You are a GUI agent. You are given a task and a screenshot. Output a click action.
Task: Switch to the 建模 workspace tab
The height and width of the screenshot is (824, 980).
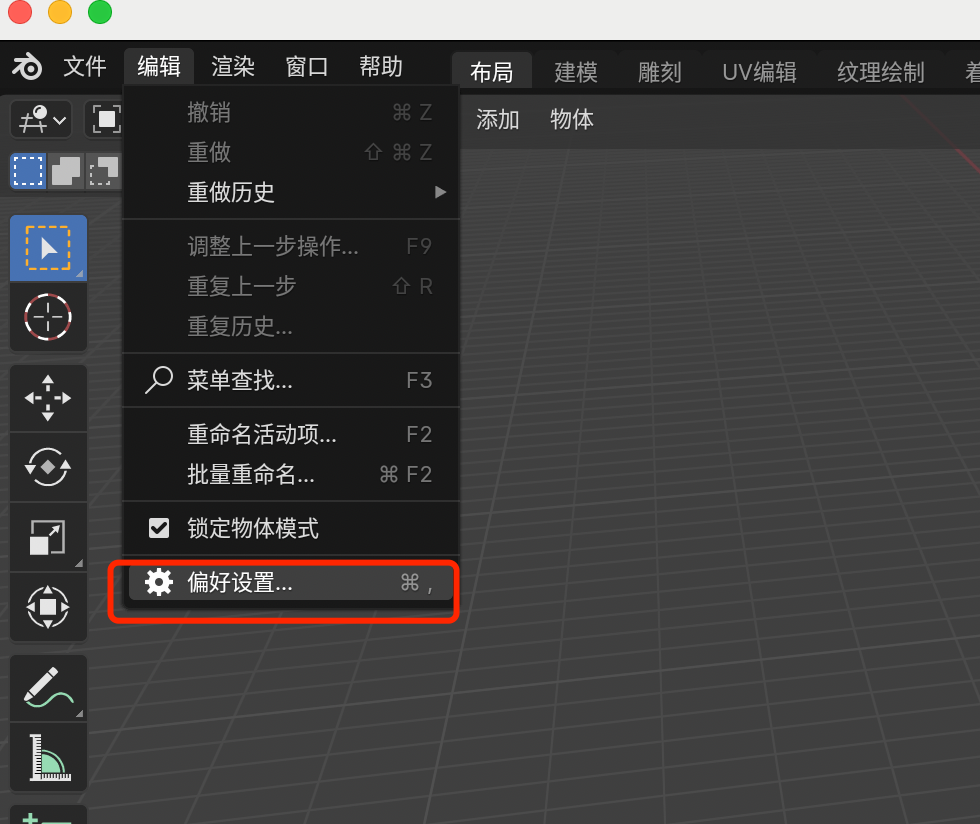point(576,72)
